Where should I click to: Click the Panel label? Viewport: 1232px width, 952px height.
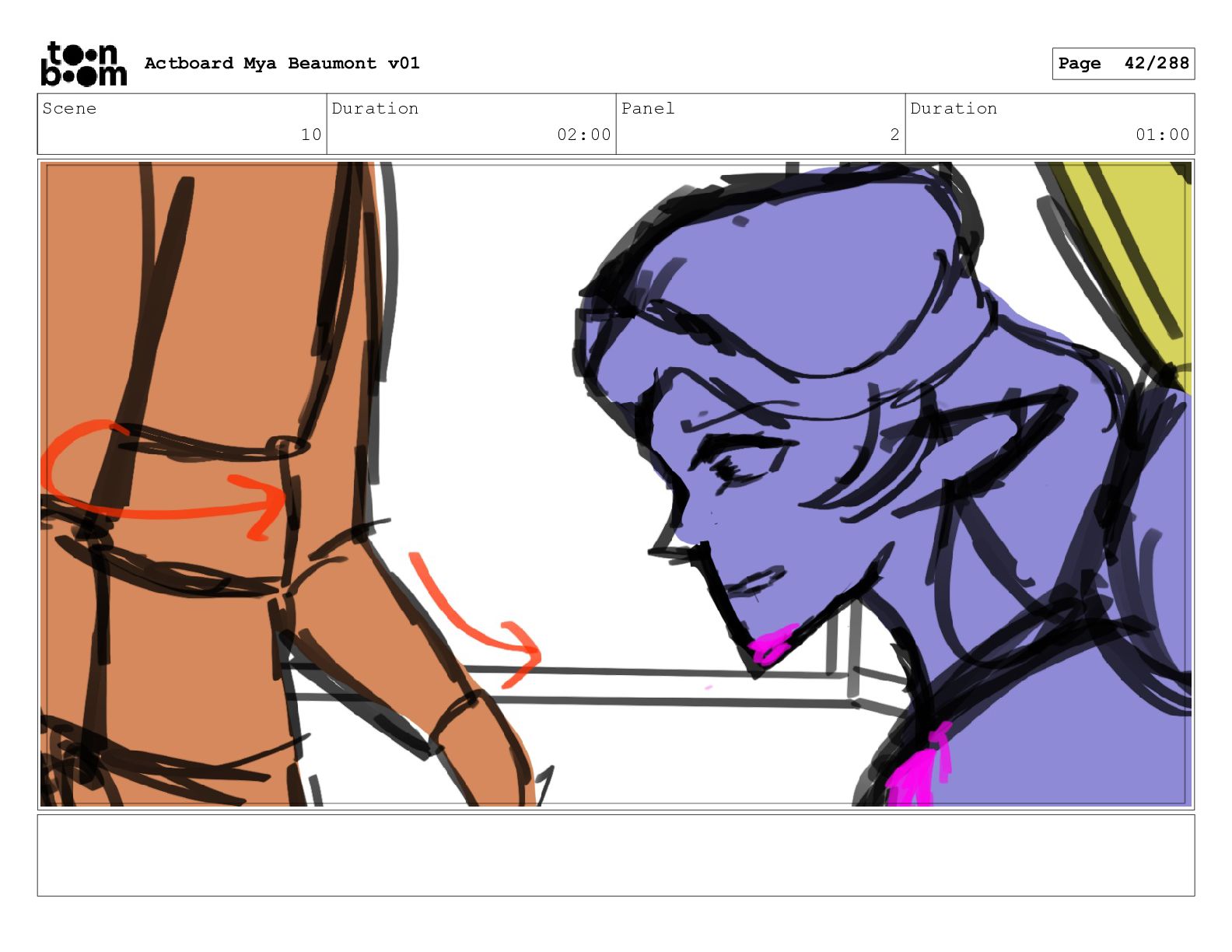point(648,108)
